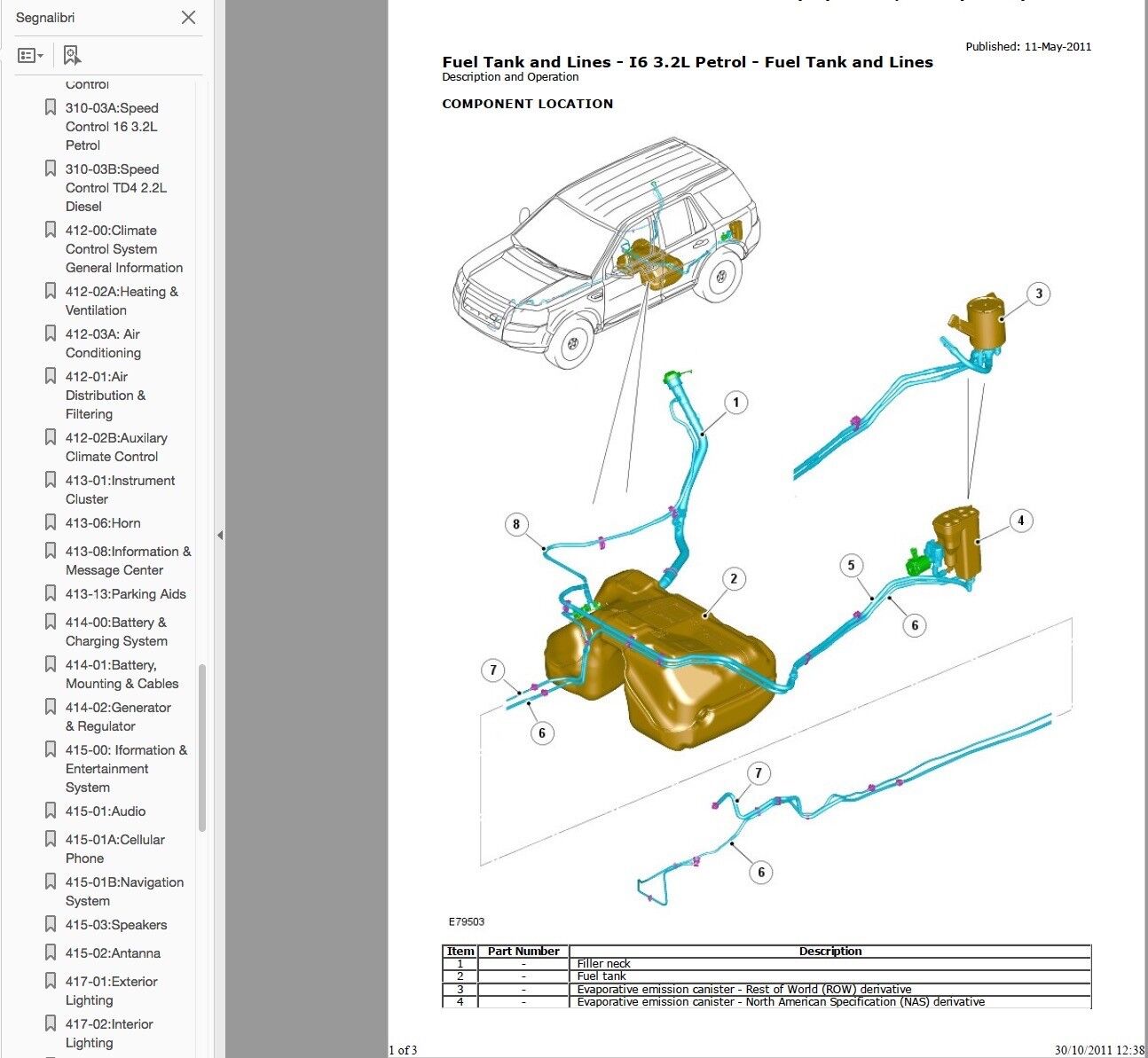Open 414-00 Battery & Charging System bookmark
Image resolution: width=1148 pixels, height=1058 pixels.
tap(116, 631)
